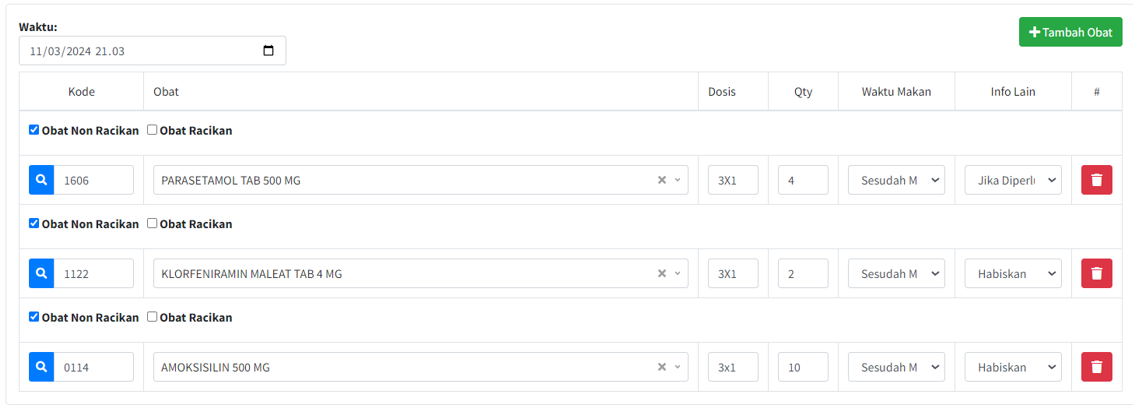
Task: Clear Parasetamol selection with the X icon
Action: (661, 181)
